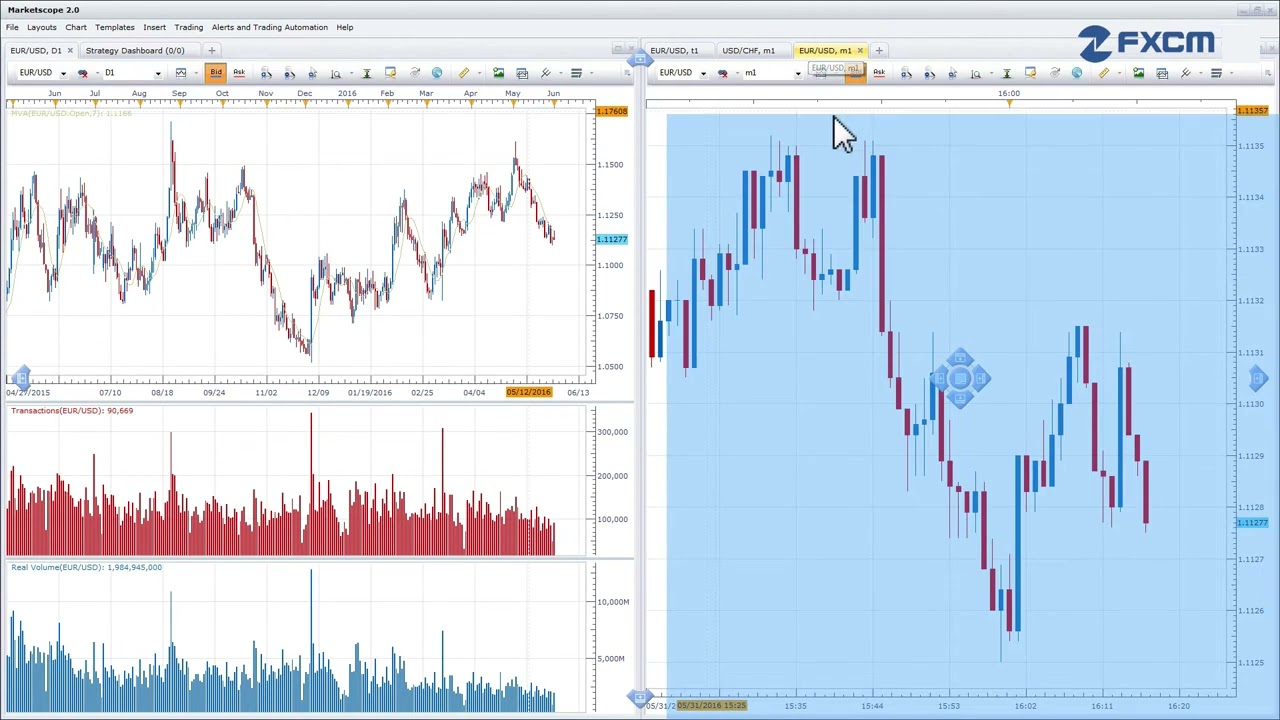Open the Layouts menu
The height and width of the screenshot is (720, 1280).
coord(41,27)
